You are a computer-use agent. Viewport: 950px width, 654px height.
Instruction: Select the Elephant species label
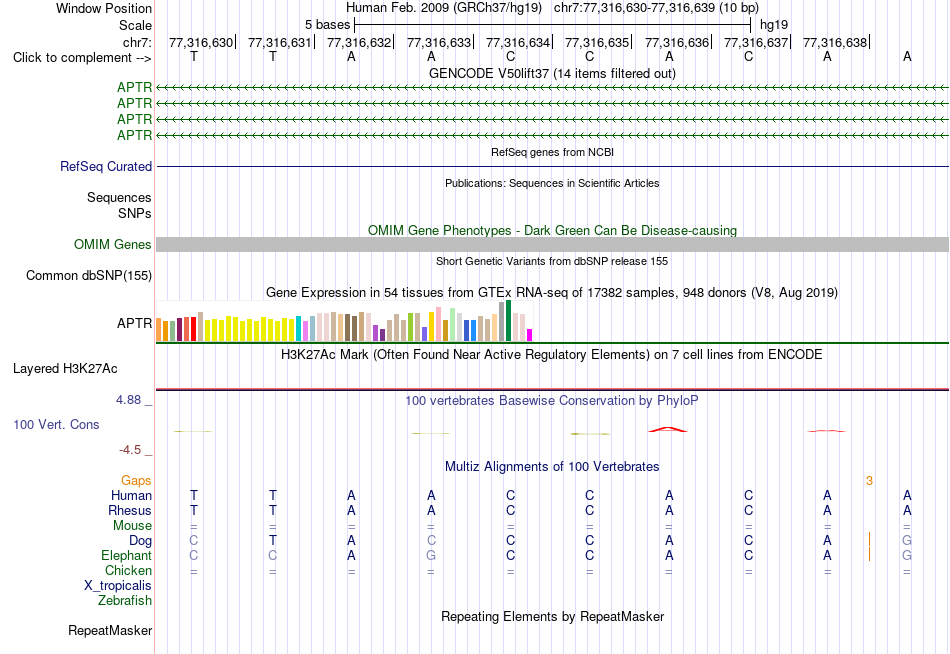pyautogui.click(x=126, y=555)
